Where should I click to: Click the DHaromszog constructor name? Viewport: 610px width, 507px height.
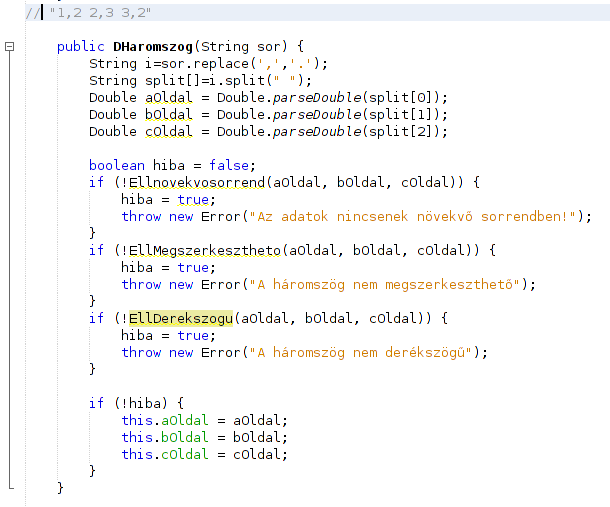pyautogui.click(x=148, y=47)
